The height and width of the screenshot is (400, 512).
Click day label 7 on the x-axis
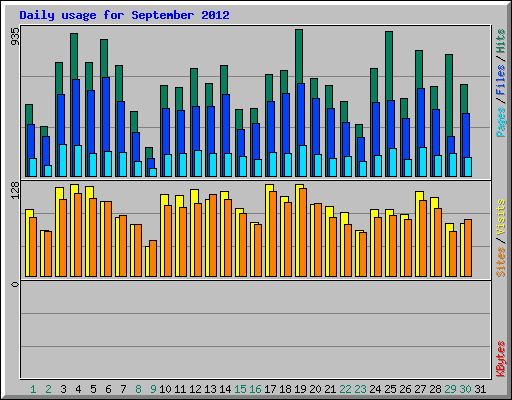point(123,389)
